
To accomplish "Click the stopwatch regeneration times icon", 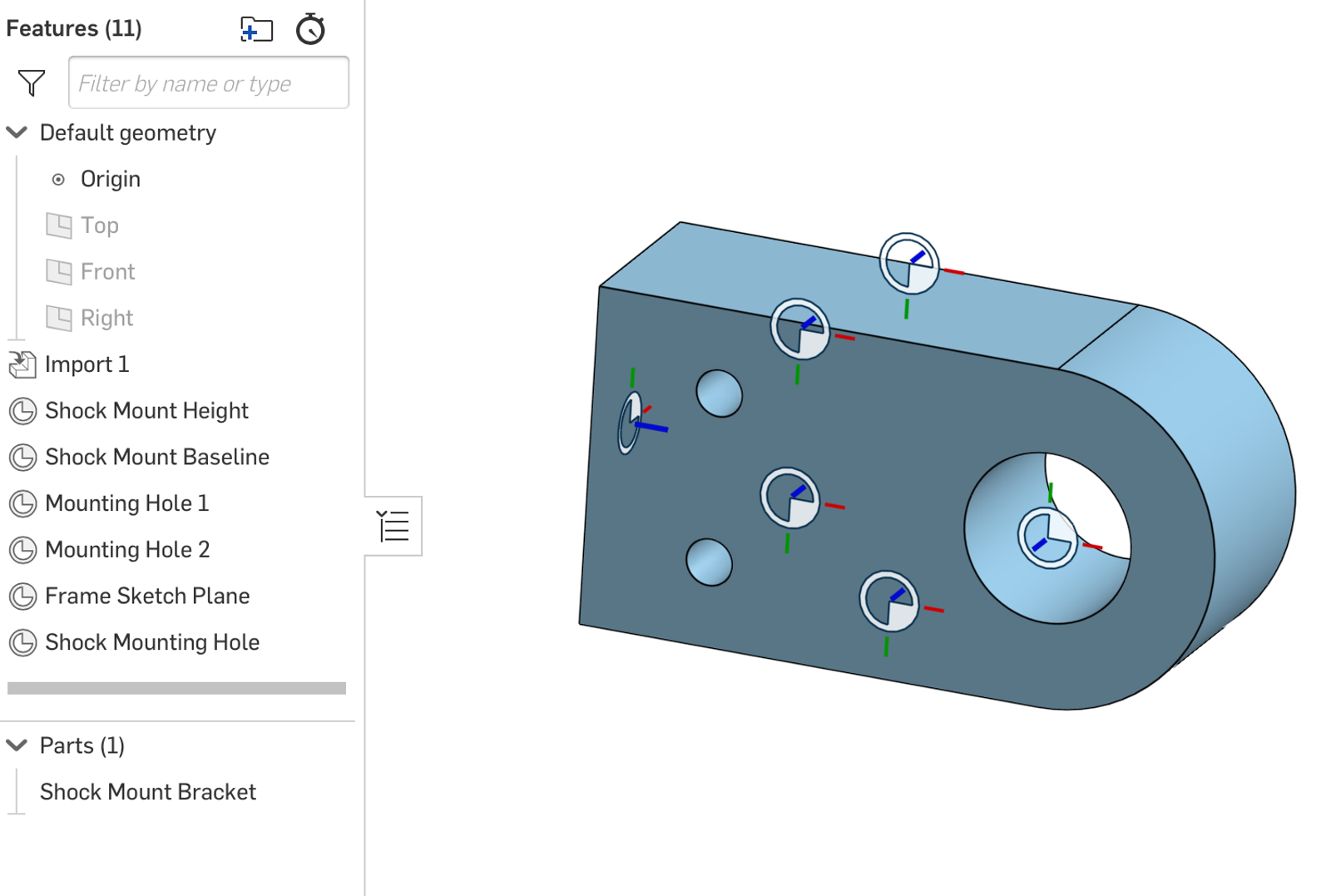I will (310, 29).
